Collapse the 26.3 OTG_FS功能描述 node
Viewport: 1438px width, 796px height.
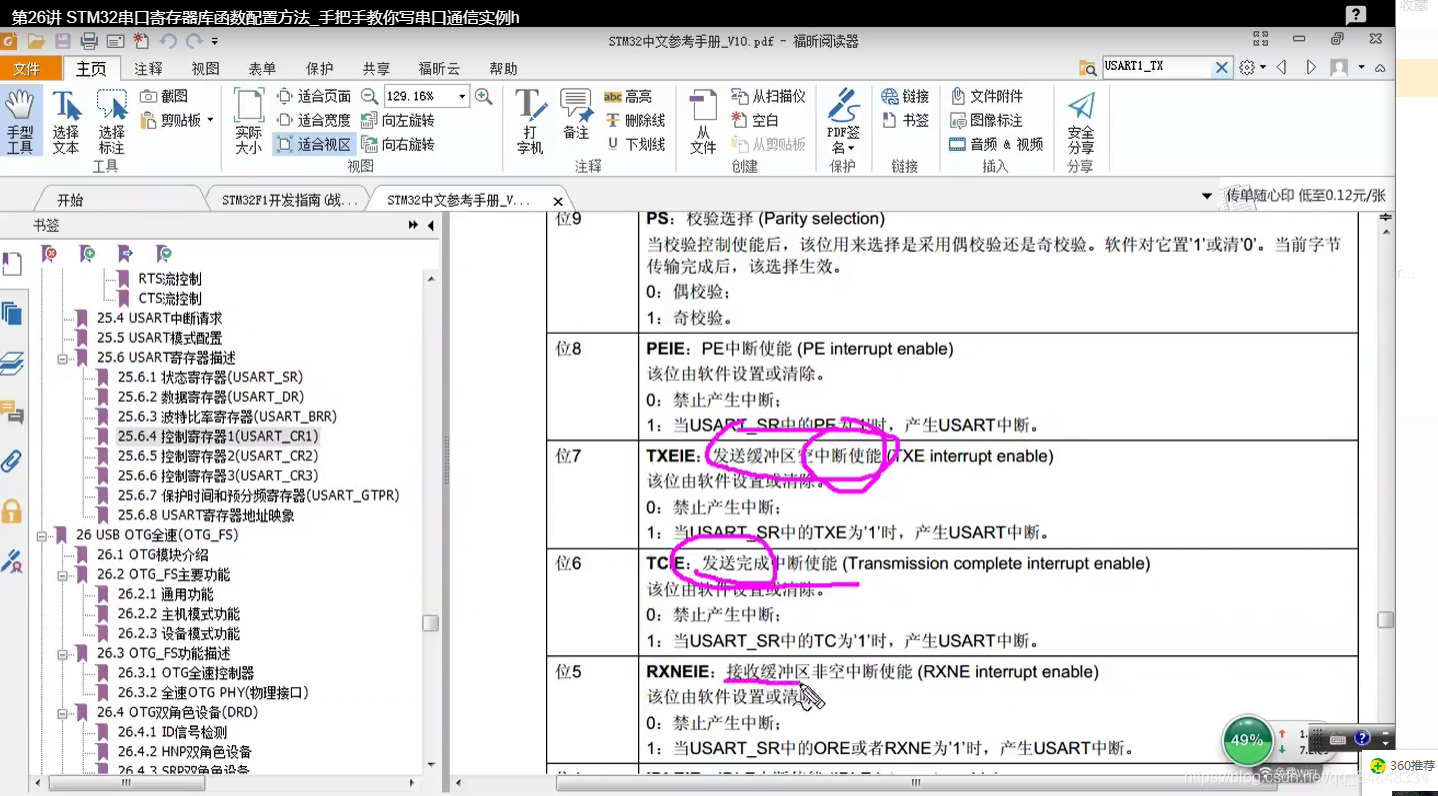point(62,654)
